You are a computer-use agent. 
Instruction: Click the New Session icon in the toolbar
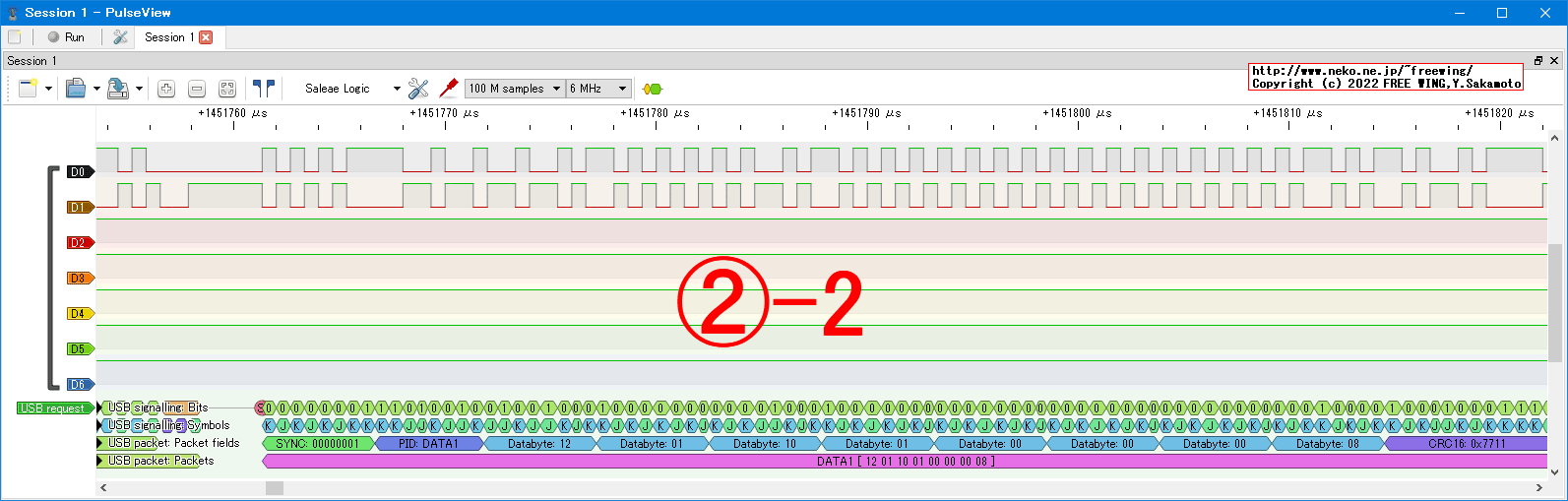28,89
